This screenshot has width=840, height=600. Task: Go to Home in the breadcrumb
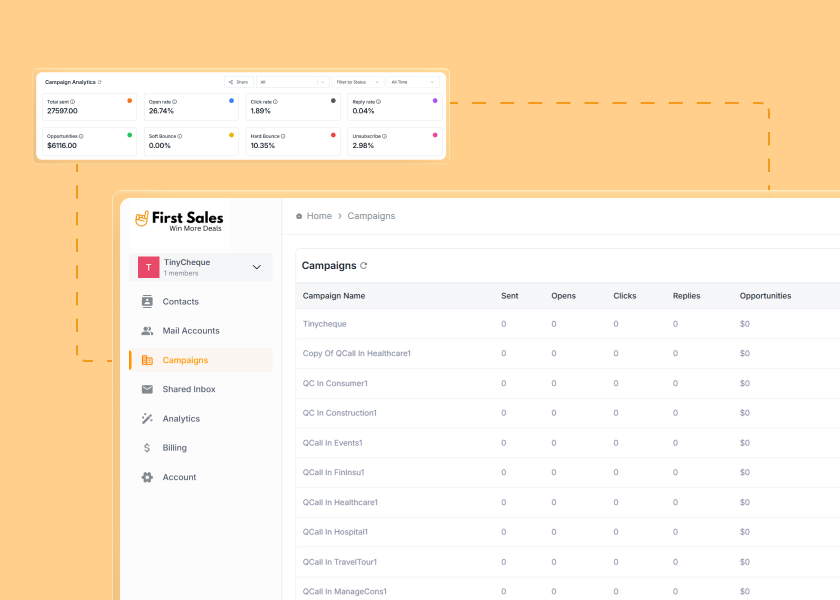pos(319,216)
